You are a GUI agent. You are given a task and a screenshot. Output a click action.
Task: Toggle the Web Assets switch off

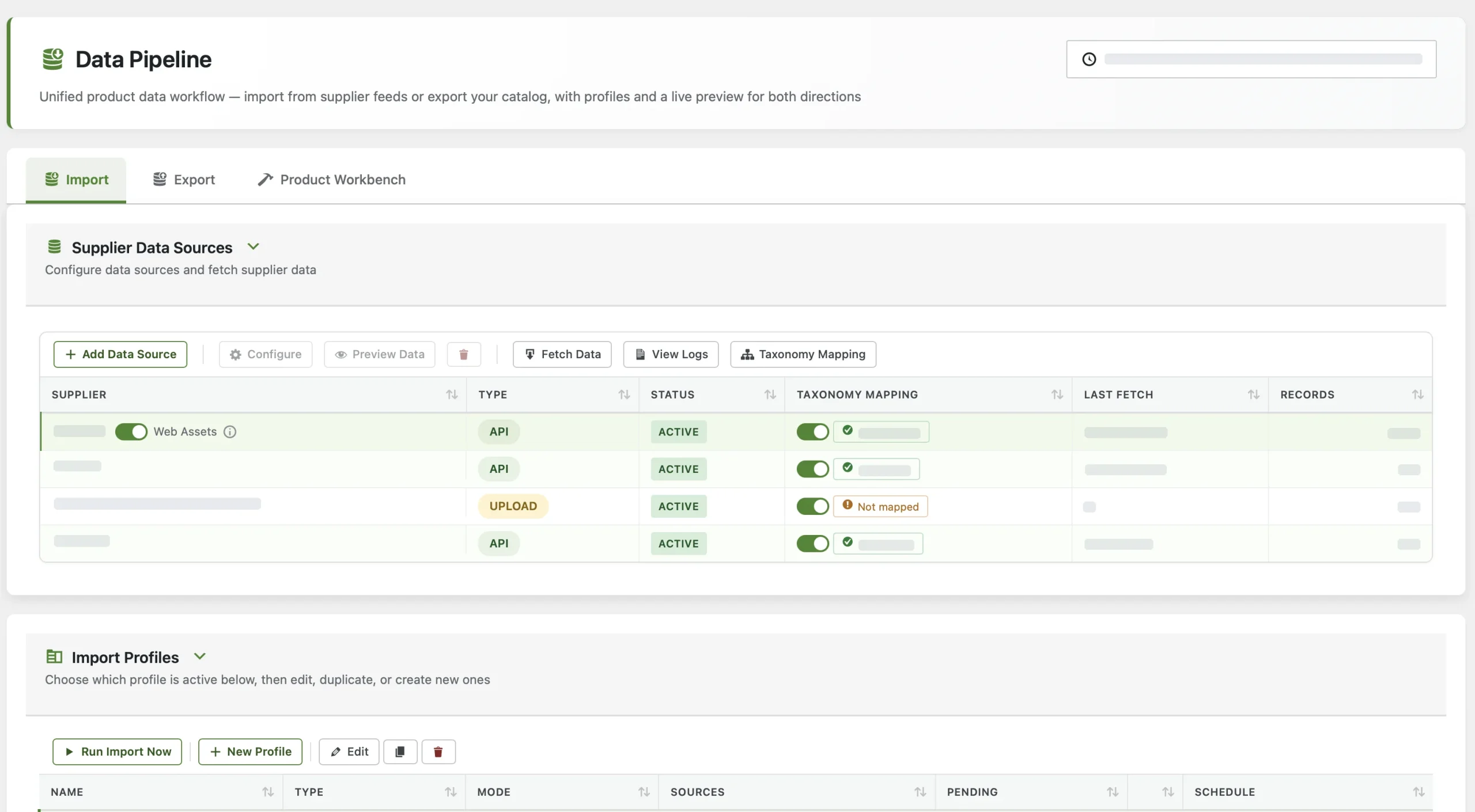coord(131,432)
